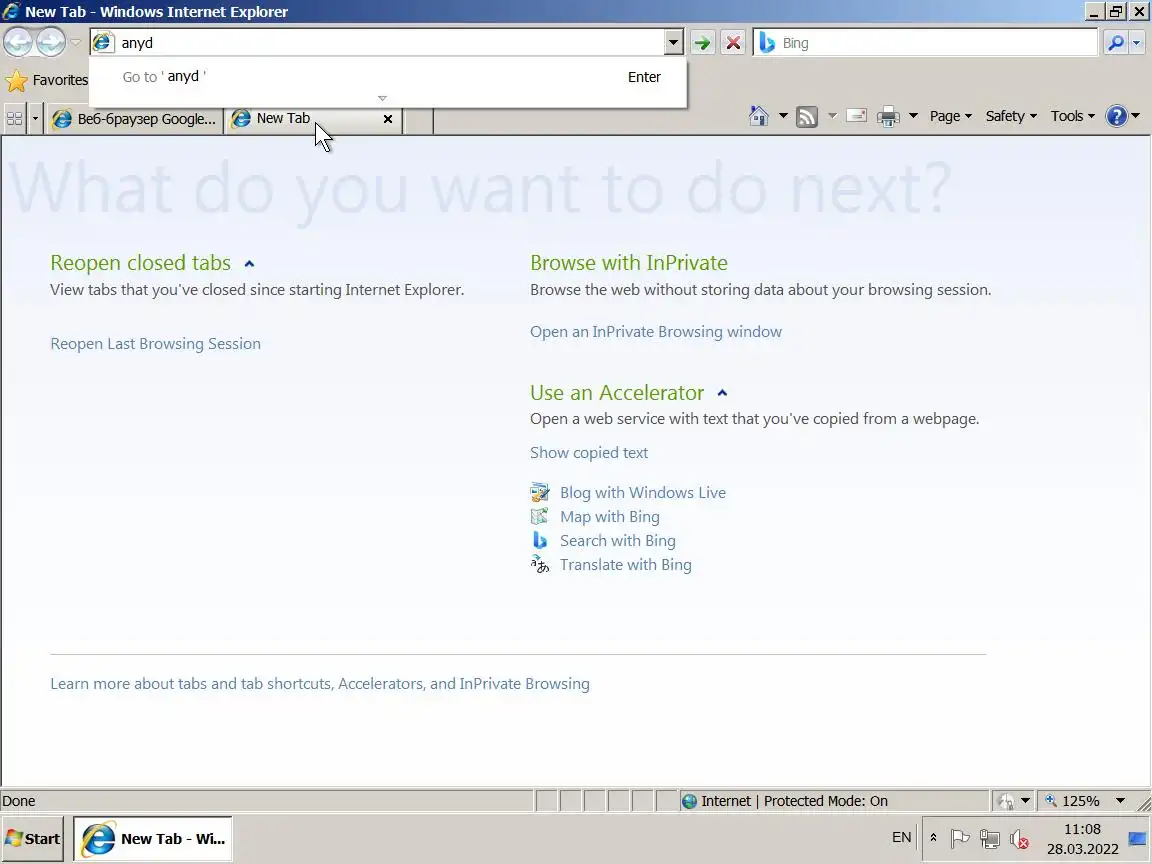Click the muted volume tray icon

[x=1019, y=838]
